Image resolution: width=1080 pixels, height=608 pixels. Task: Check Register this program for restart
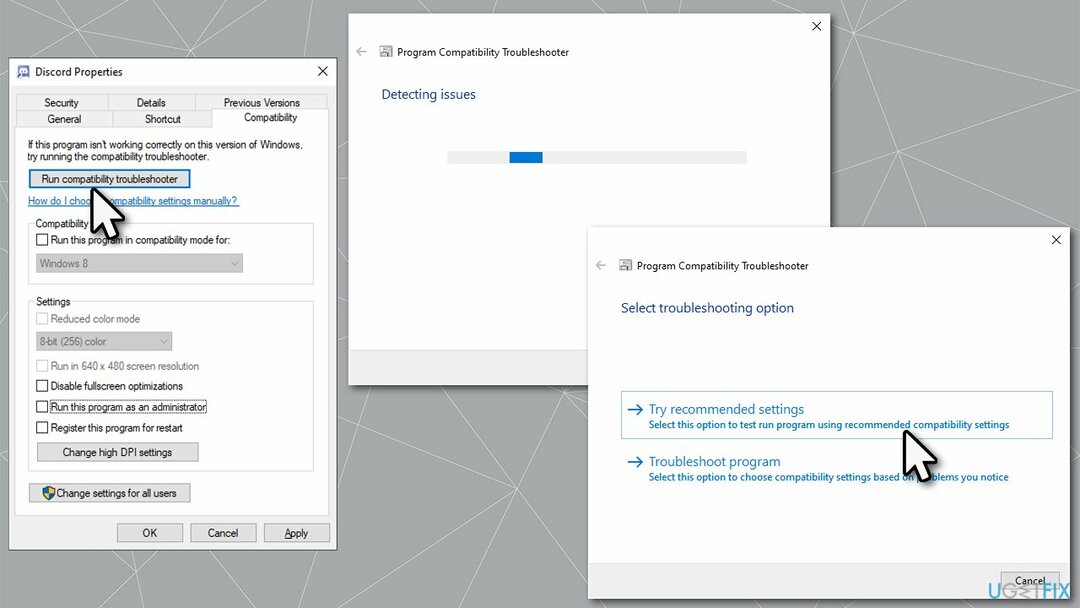42,428
